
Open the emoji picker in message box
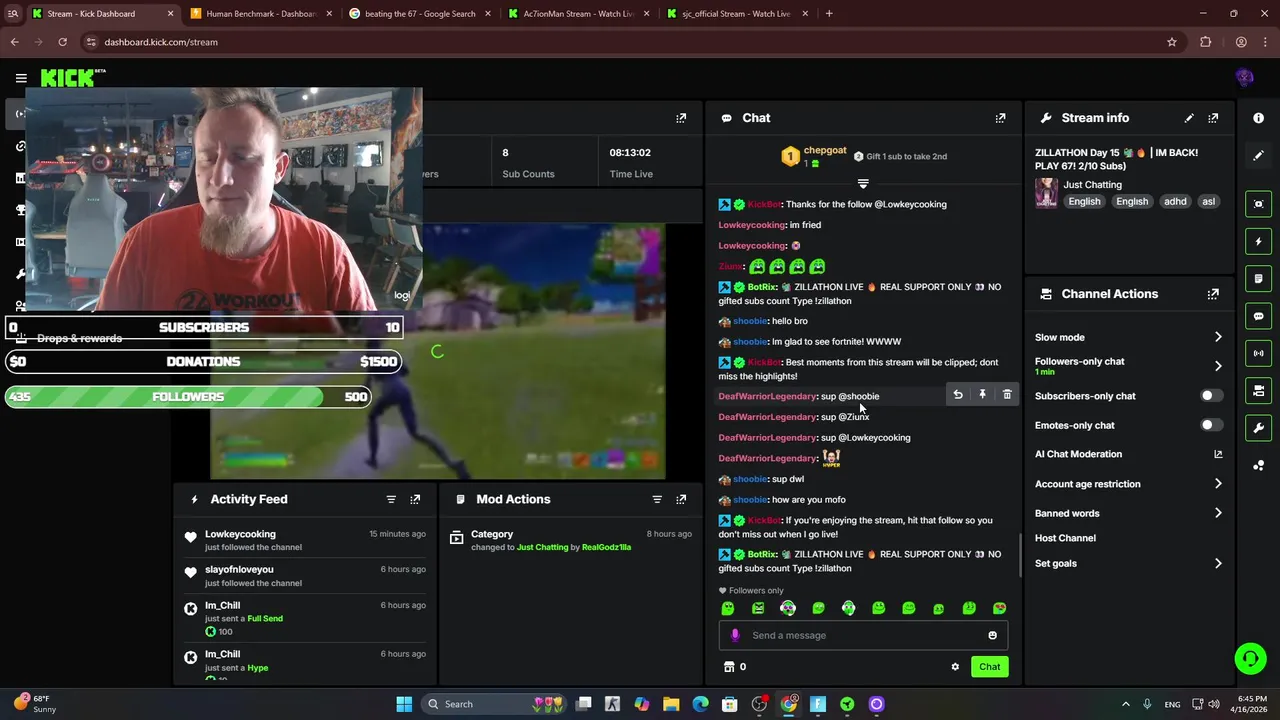pos(992,635)
